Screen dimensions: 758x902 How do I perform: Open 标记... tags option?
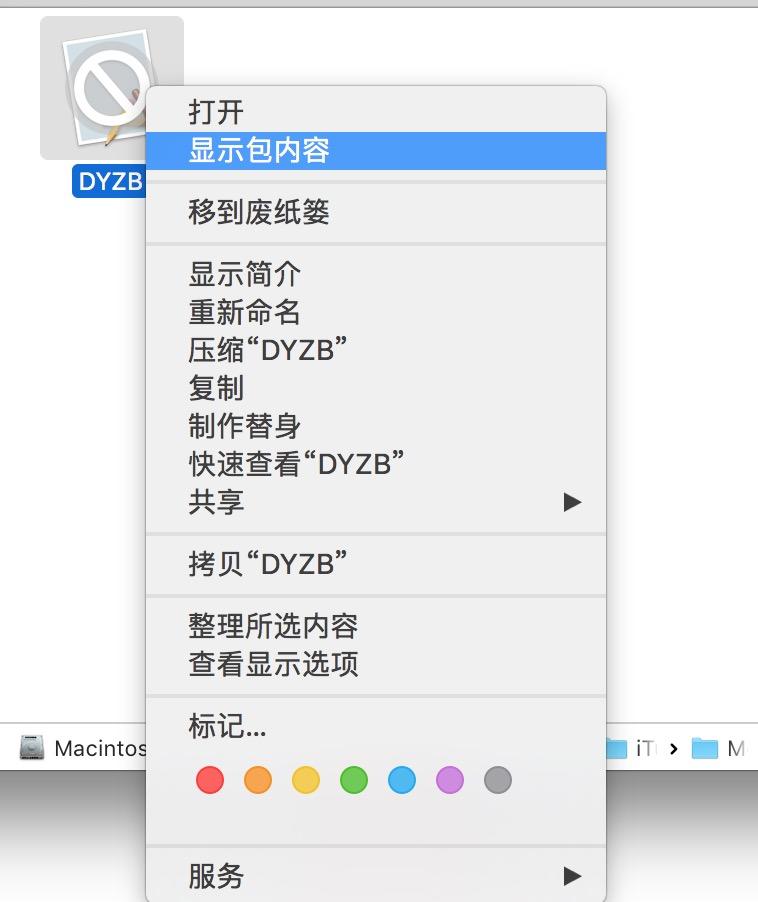point(228,725)
